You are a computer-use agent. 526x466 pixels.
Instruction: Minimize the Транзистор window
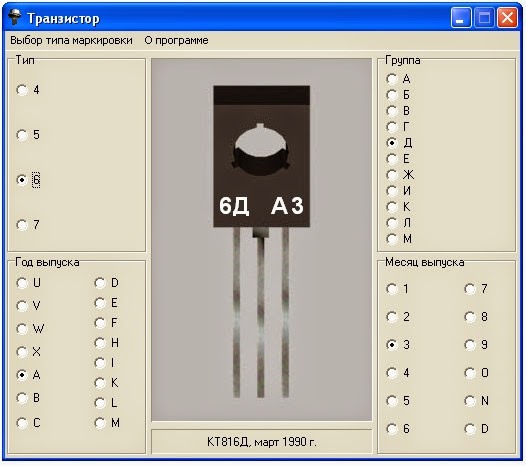pos(461,17)
